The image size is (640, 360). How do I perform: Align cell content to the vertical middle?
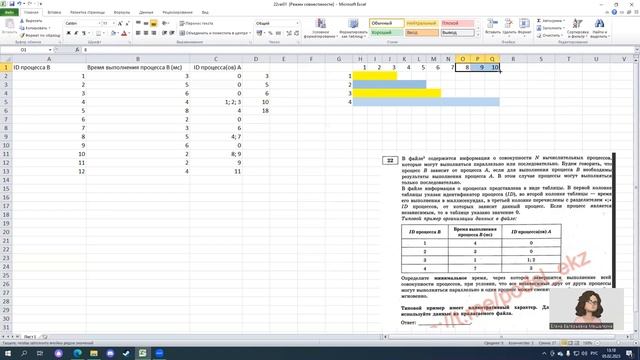click(x=146, y=23)
